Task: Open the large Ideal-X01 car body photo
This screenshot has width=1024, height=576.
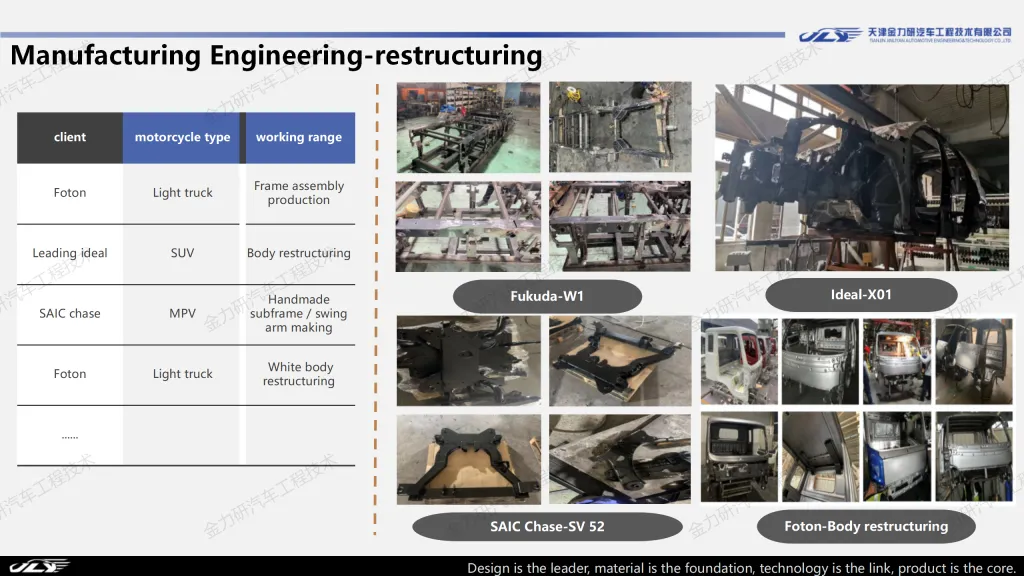Action: (861, 177)
